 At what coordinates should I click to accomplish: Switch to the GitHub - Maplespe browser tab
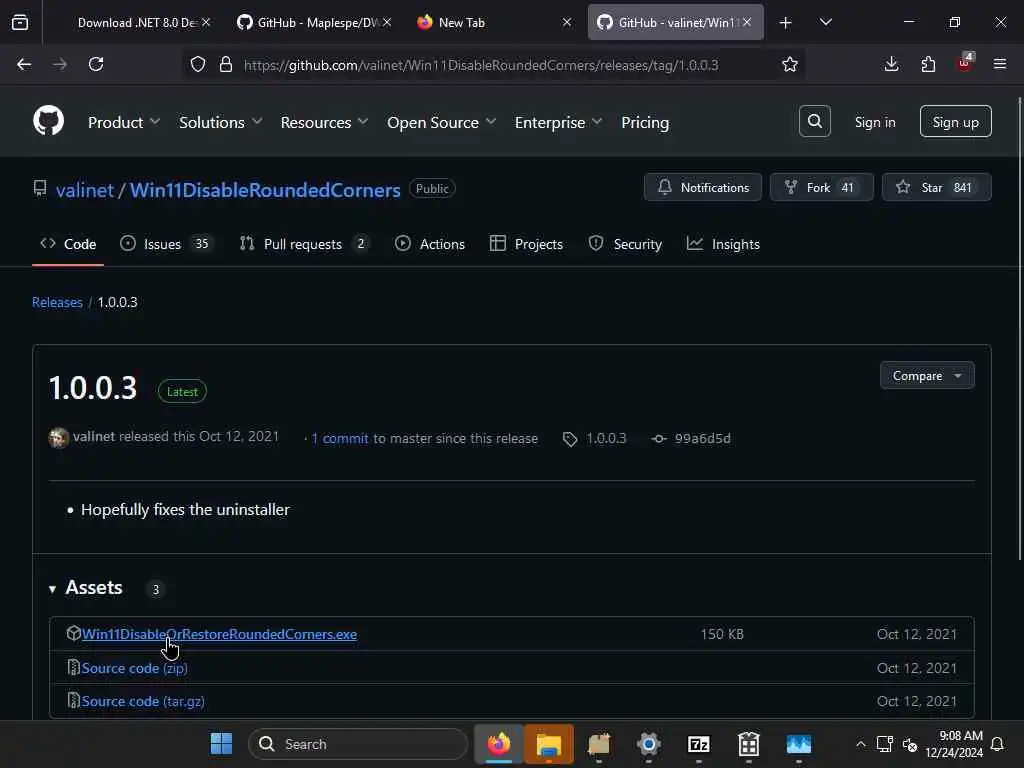315,22
